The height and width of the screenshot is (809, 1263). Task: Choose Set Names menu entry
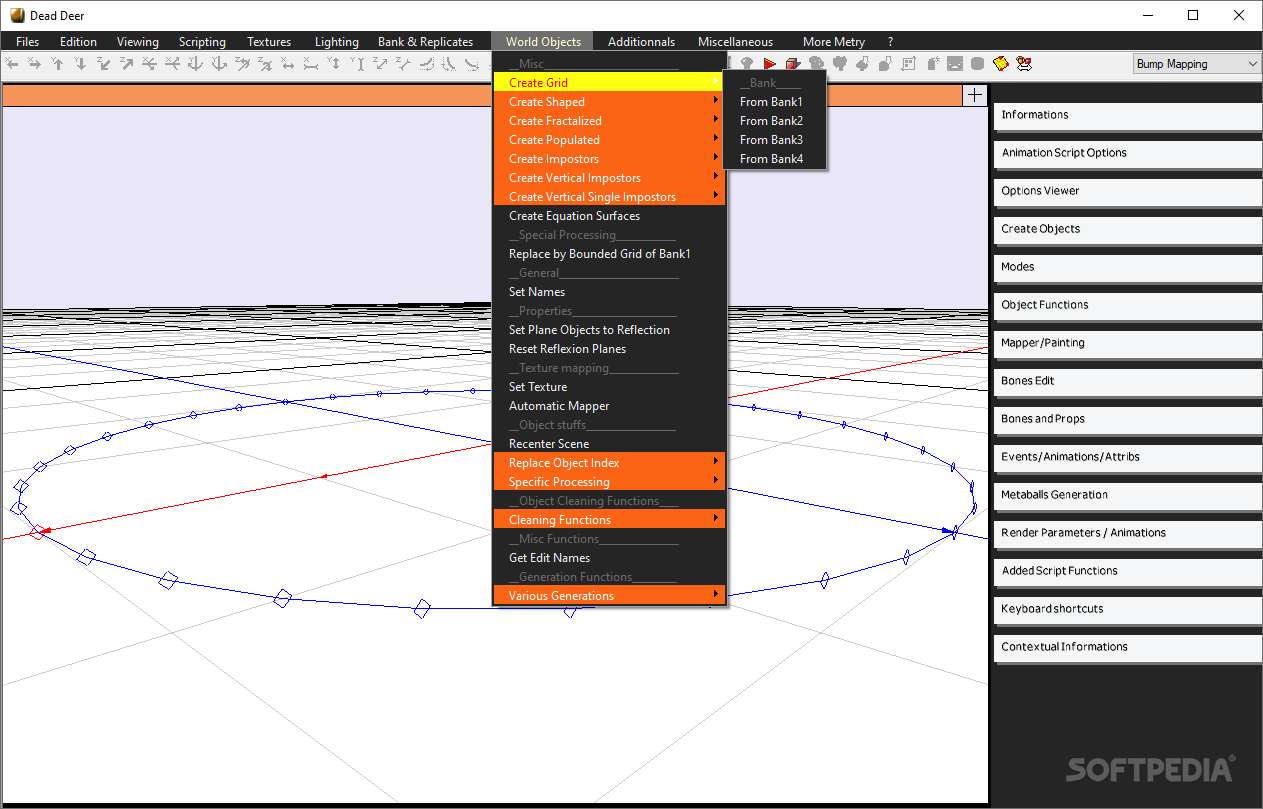point(610,292)
